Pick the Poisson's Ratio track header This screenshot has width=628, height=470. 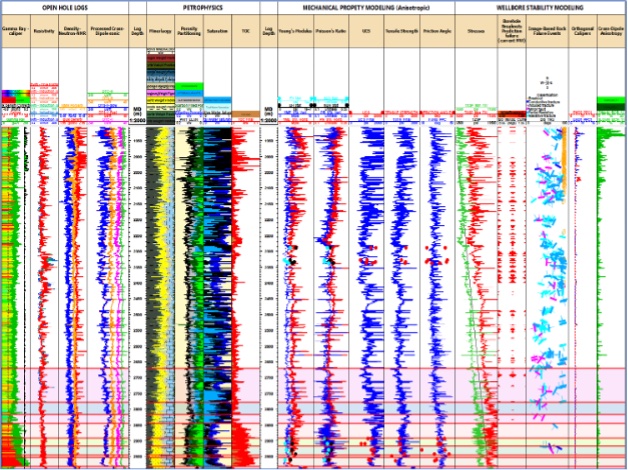point(331,32)
